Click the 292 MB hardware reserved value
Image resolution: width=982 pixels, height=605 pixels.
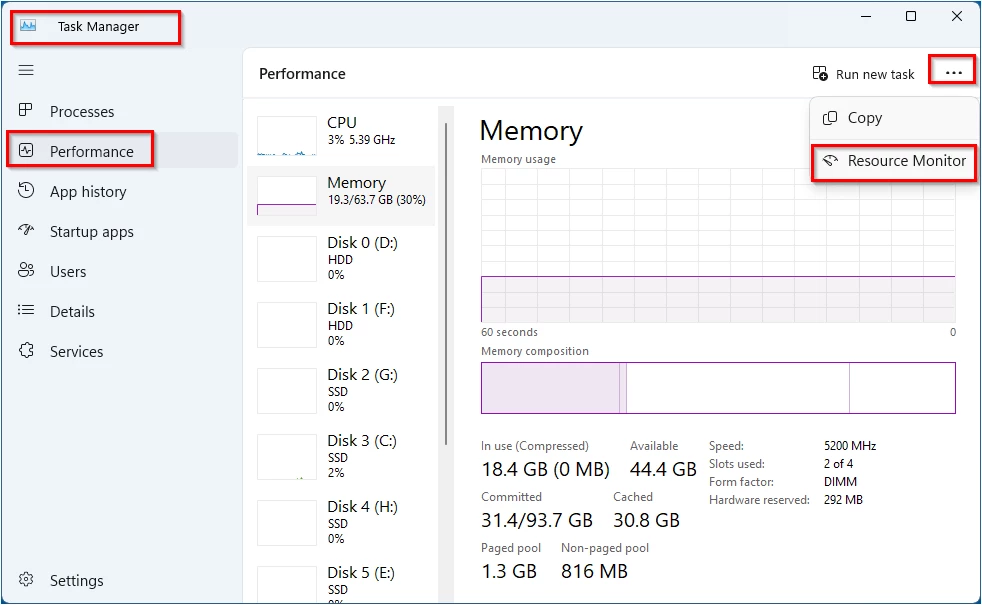843,500
